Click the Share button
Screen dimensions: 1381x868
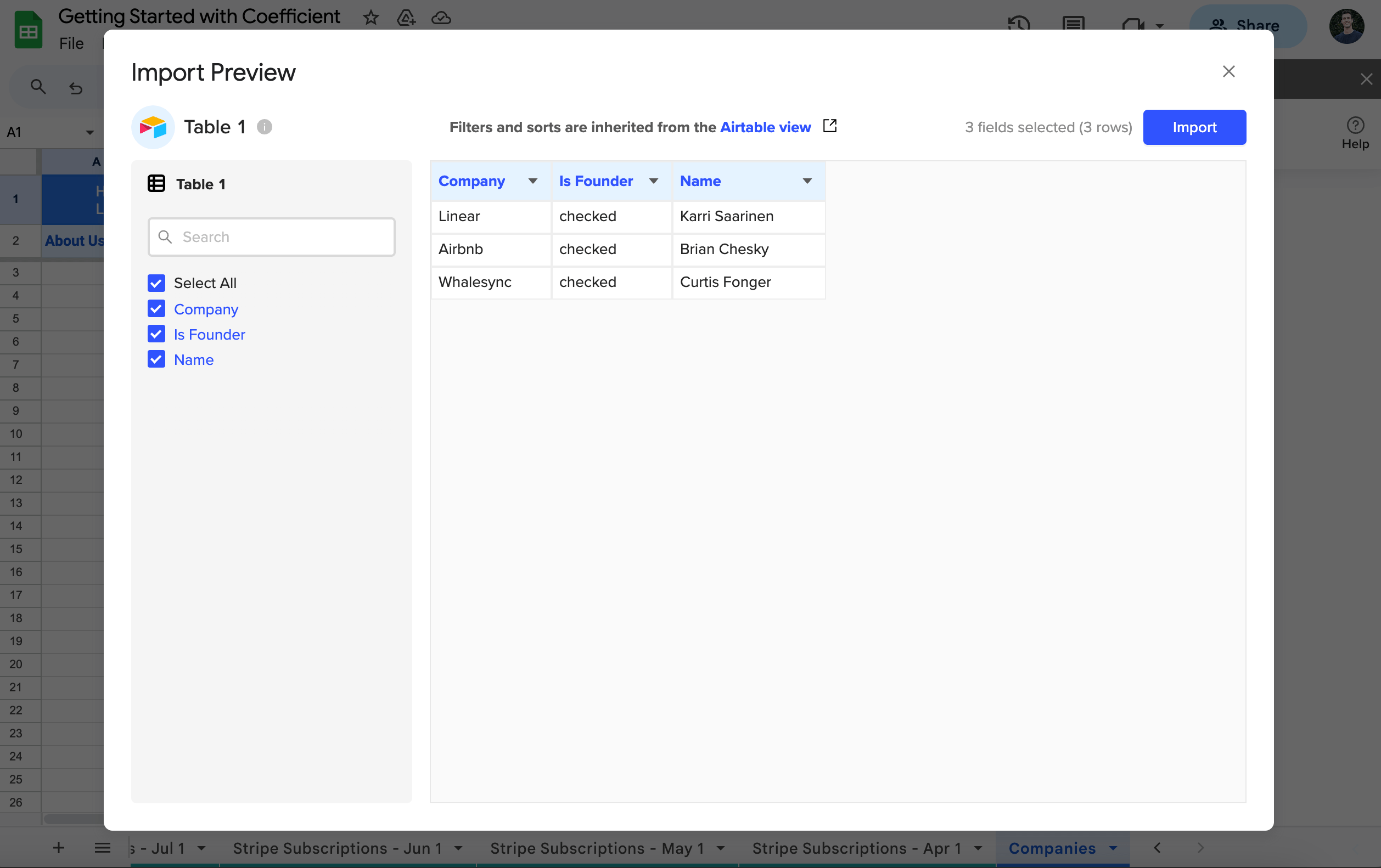1248,26
